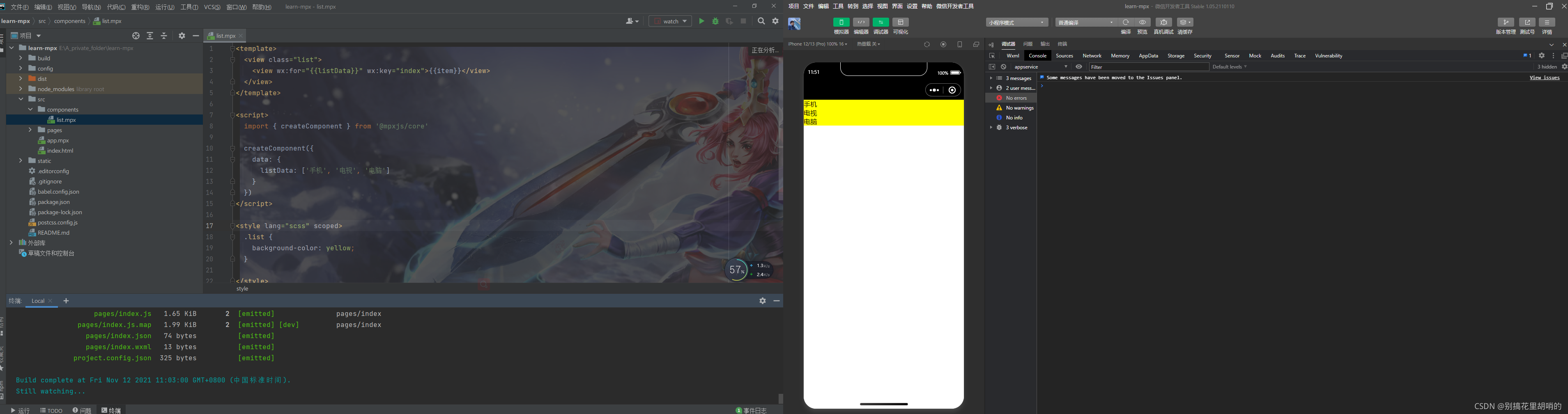This screenshot has width=1568, height=414.
Task: Click the simulator refresh icon
Action: (x=927, y=44)
